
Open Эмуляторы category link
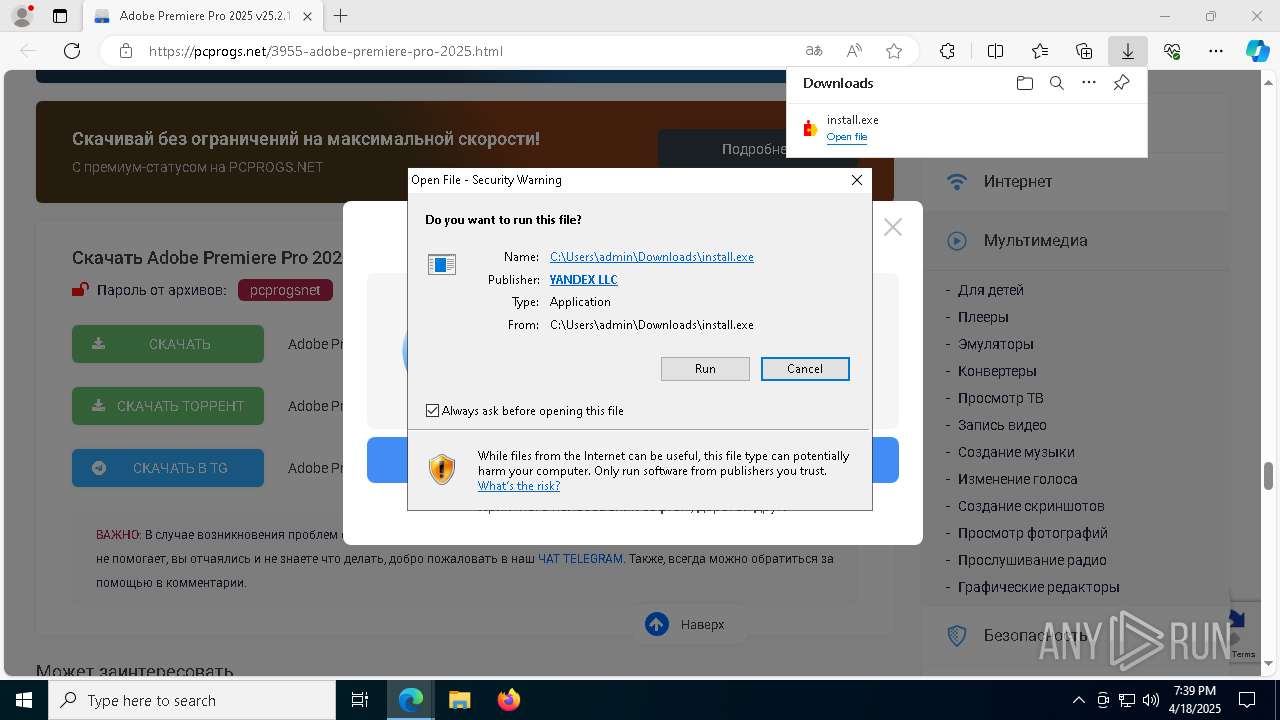[996, 344]
